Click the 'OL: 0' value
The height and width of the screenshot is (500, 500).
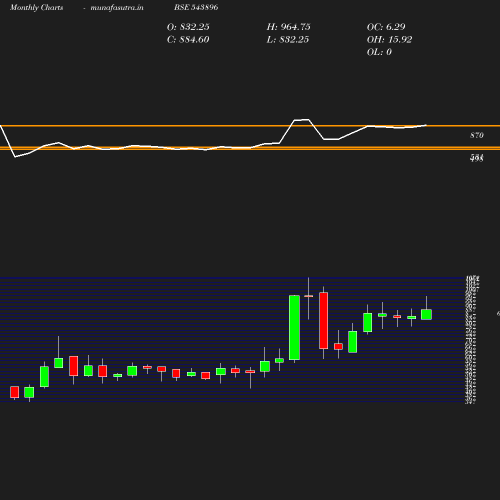pyautogui.click(x=379, y=52)
